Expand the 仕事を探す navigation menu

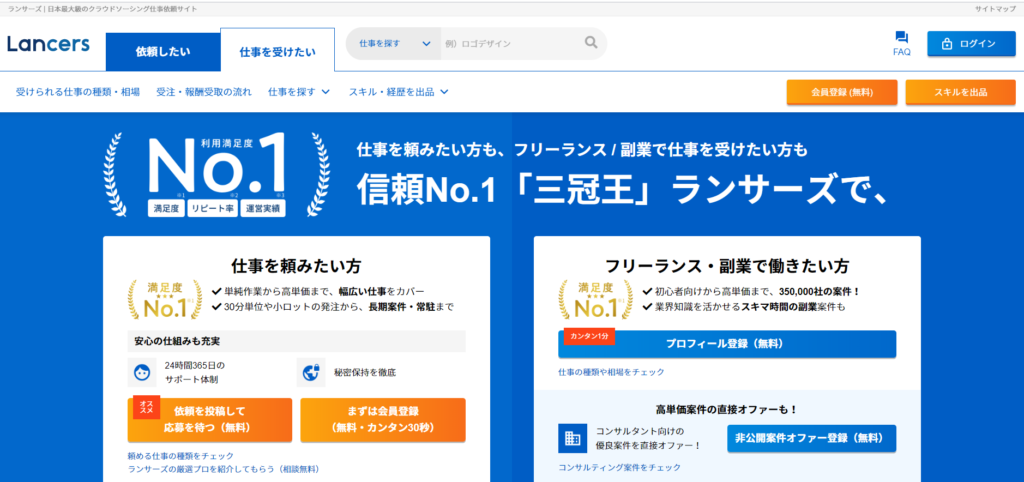click(x=298, y=92)
